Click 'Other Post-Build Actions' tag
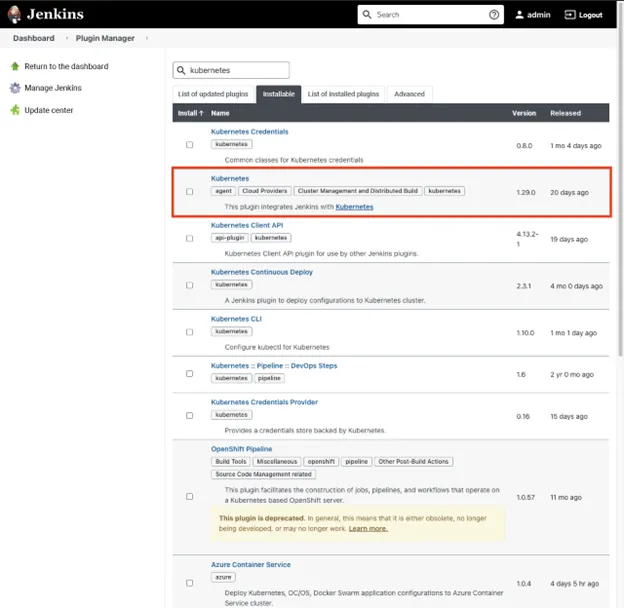The image size is (624, 608). point(413,462)
